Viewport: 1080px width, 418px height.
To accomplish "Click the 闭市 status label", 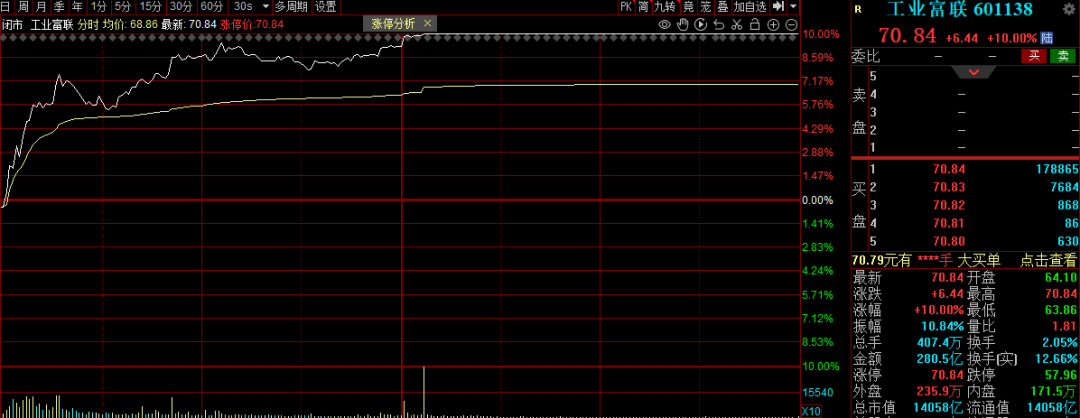I will (x=12, y=24).
